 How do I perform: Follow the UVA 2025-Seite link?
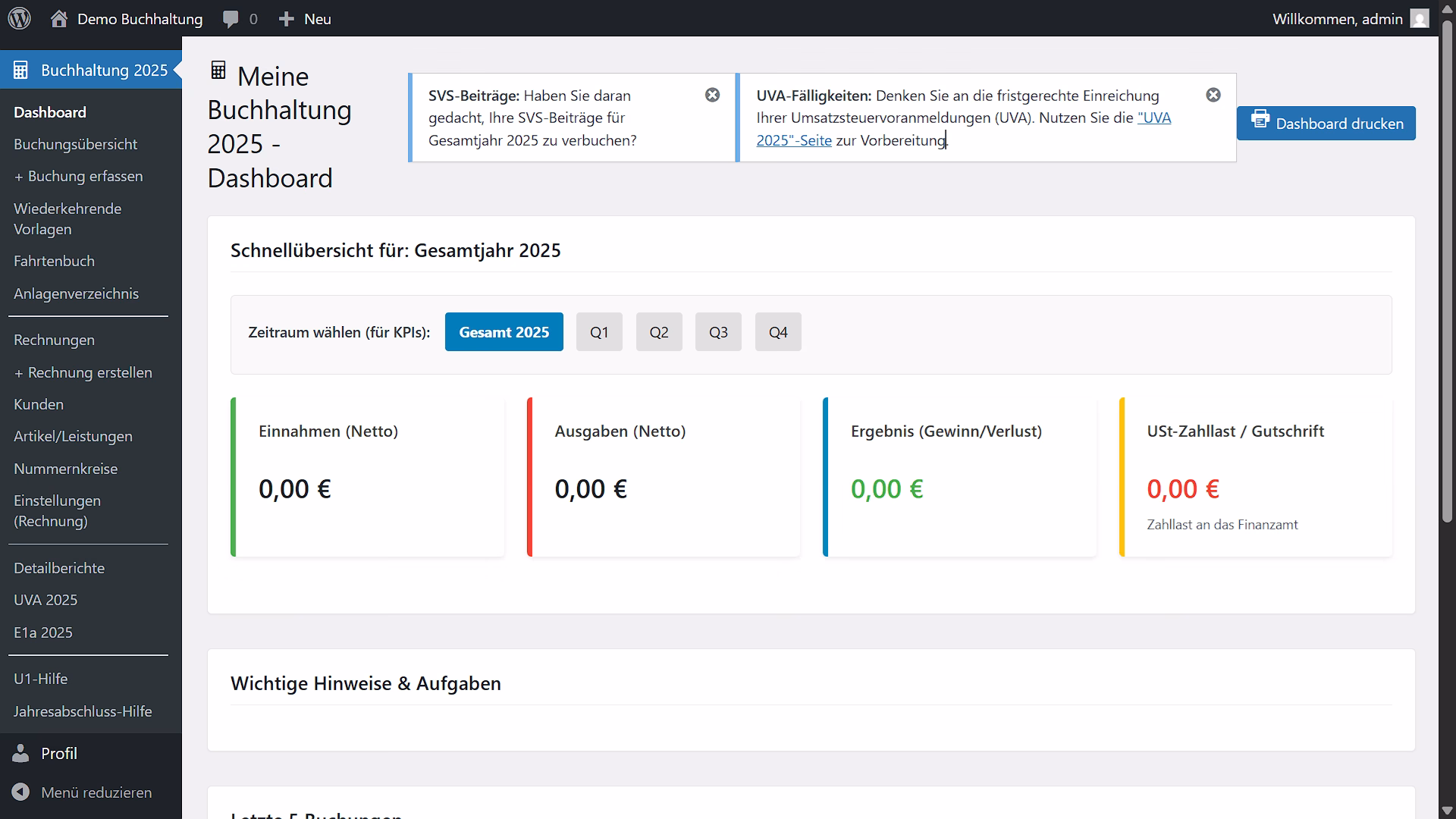pyautogui.click(x=793, y=140)
